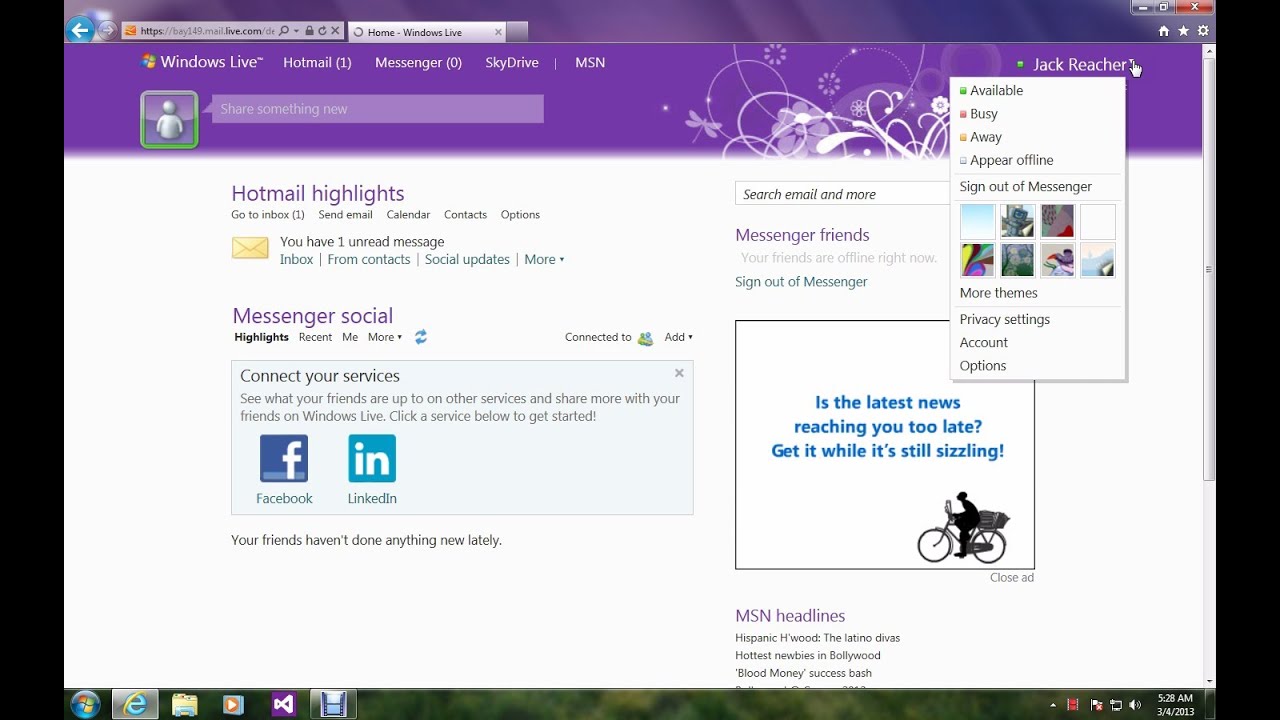Viewport: 1280px width, 720px height.
Task: Click the browser Forward arrow
Action: [x=107, y=31]
